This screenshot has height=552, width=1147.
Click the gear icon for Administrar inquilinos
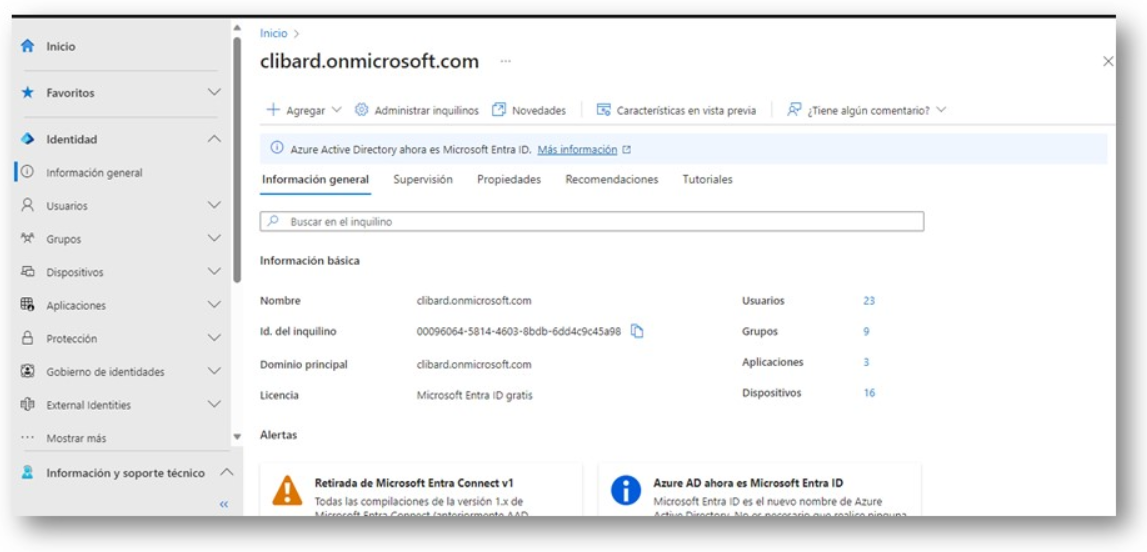tap(361, 110)
